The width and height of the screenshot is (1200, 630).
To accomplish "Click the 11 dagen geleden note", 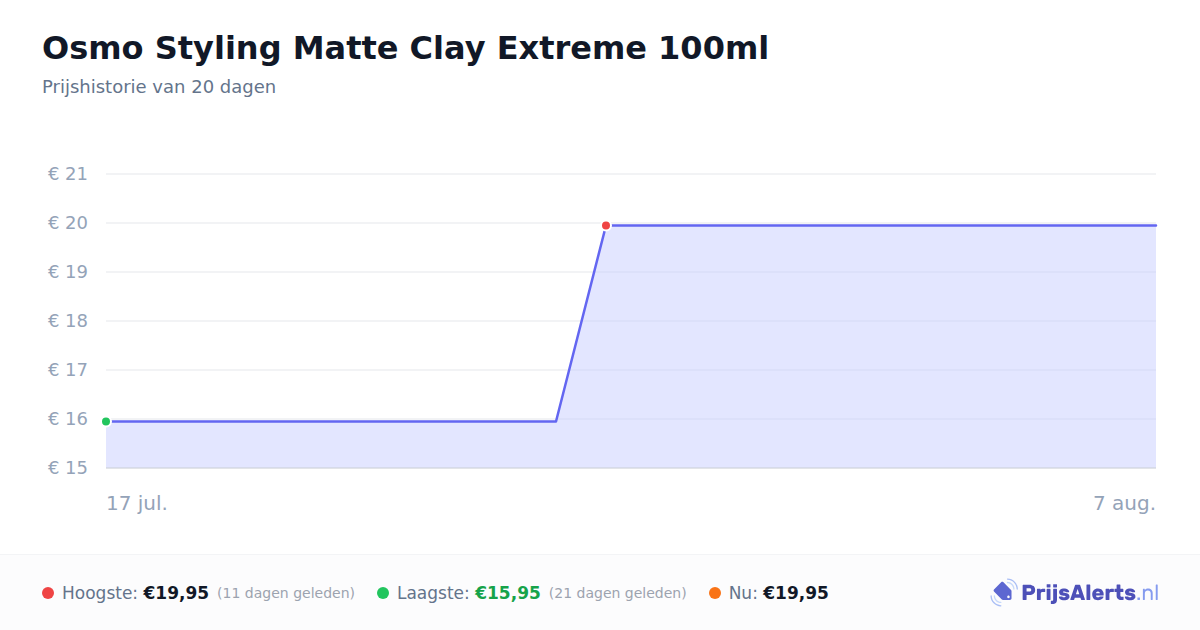I will pos(286,593).
